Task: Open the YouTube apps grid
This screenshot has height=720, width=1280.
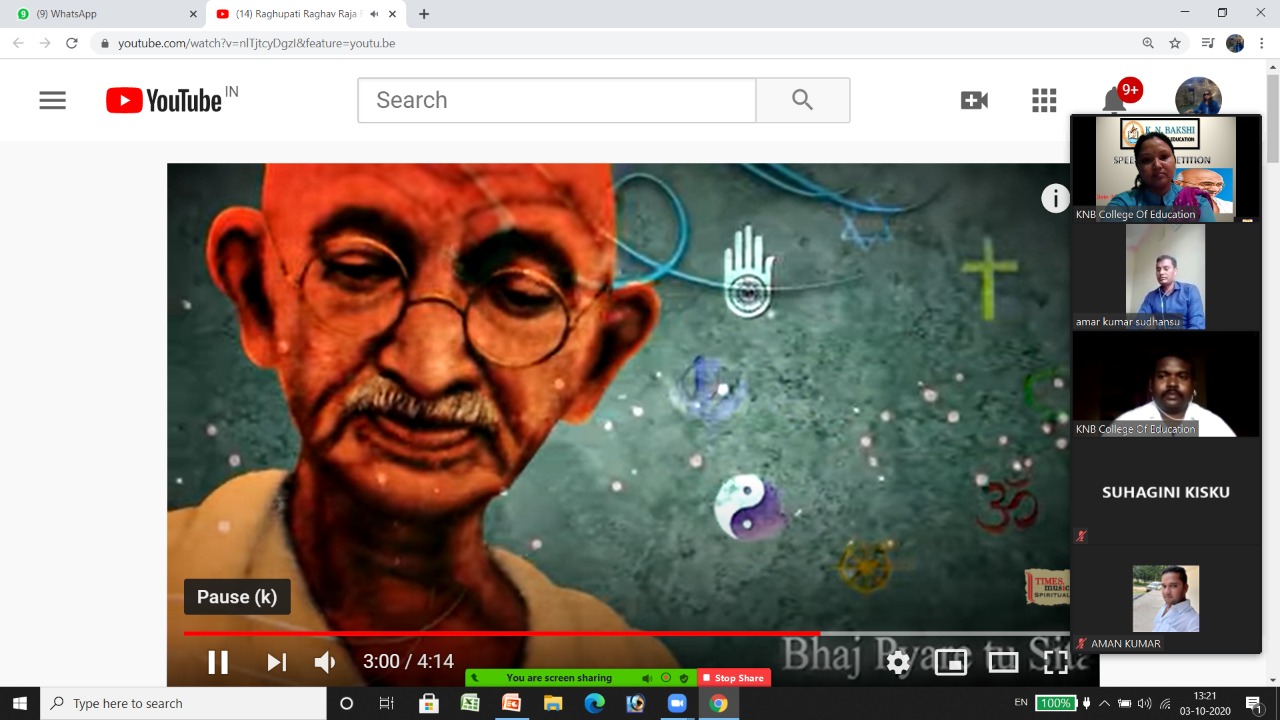Action: (1044, 100)
